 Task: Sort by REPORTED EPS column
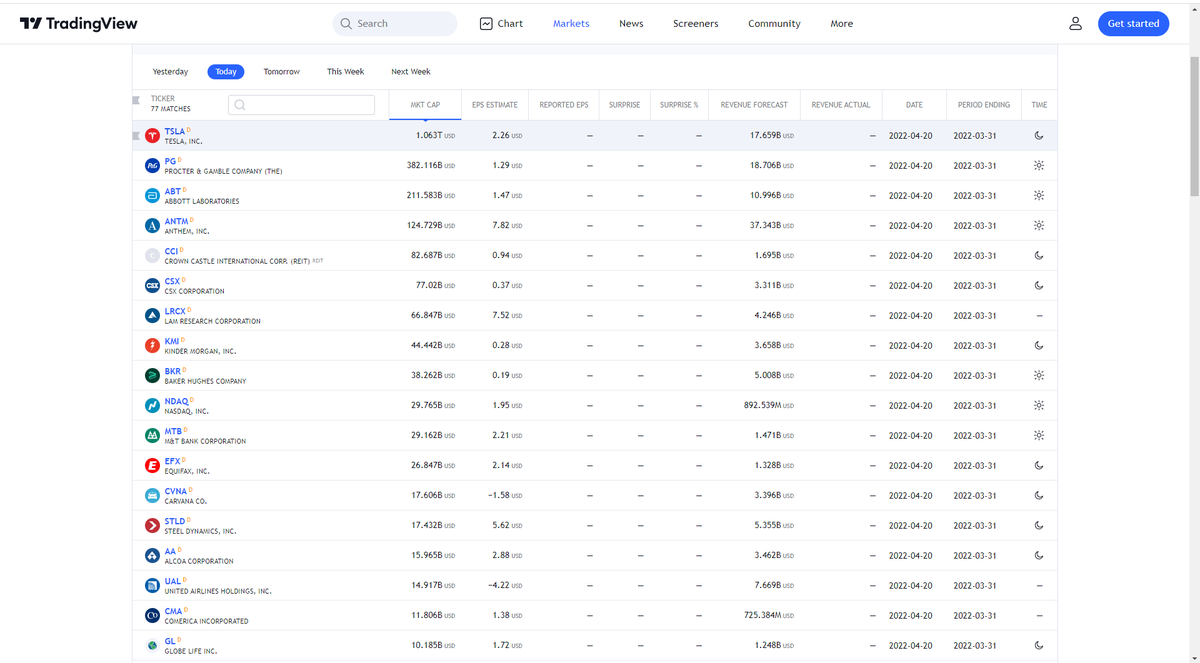coord(564,104)
